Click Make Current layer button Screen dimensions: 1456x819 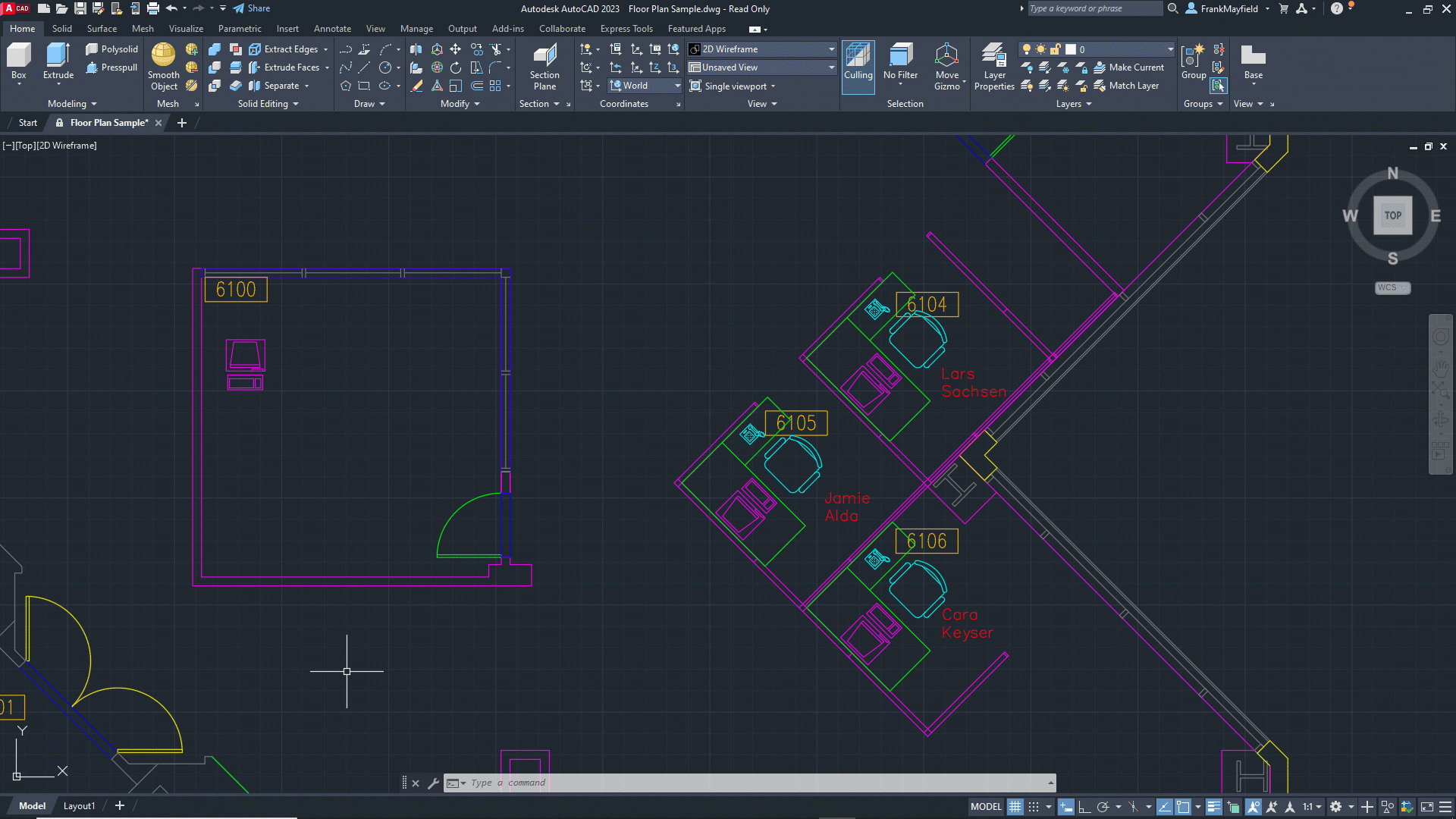(x=1128, y=67)
